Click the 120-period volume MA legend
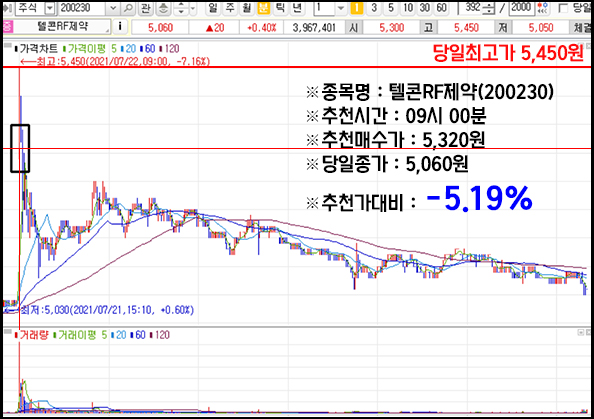 pos(160,335)
